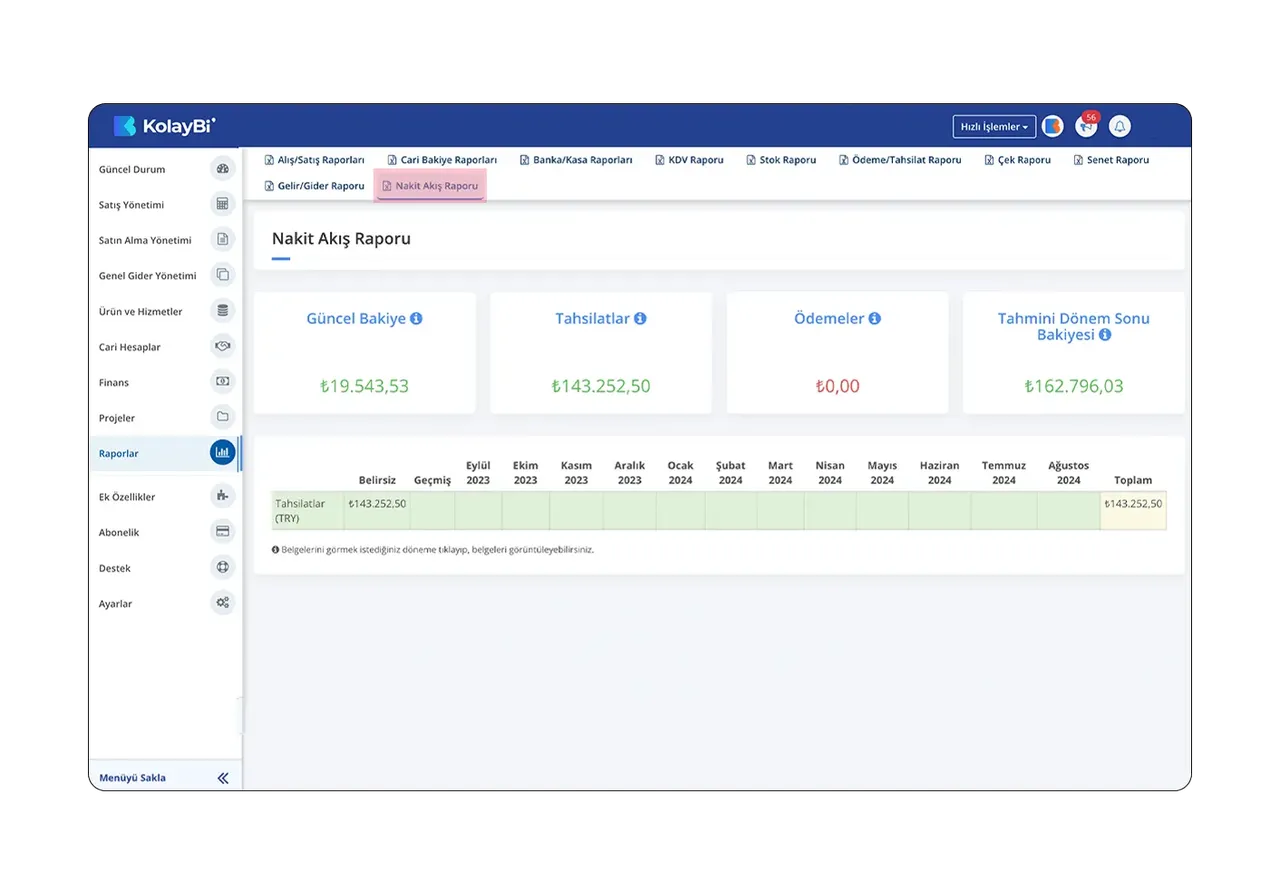Click the info icon beside Güncel Bakiye
The width and height of the screenshot is (1280, 870).
click(416, 319)
